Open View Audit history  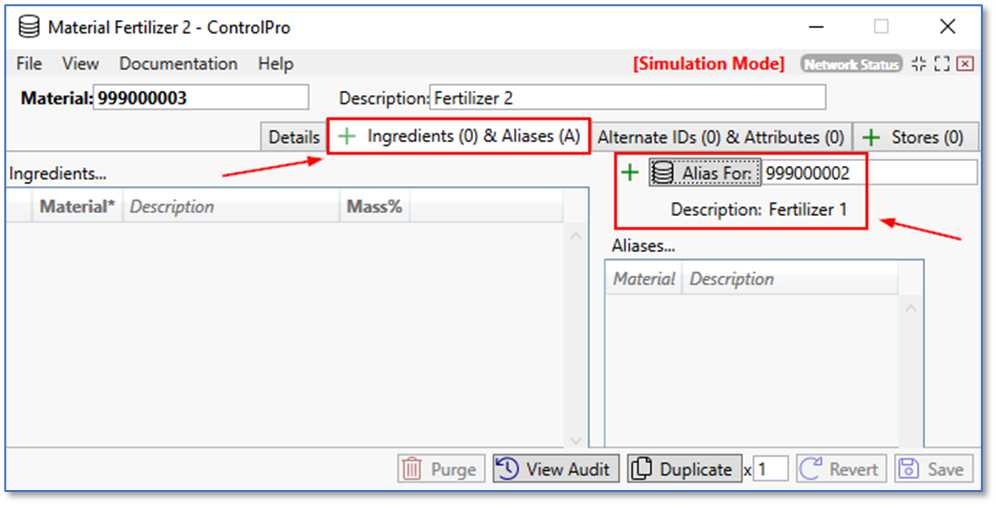point(557,469)
